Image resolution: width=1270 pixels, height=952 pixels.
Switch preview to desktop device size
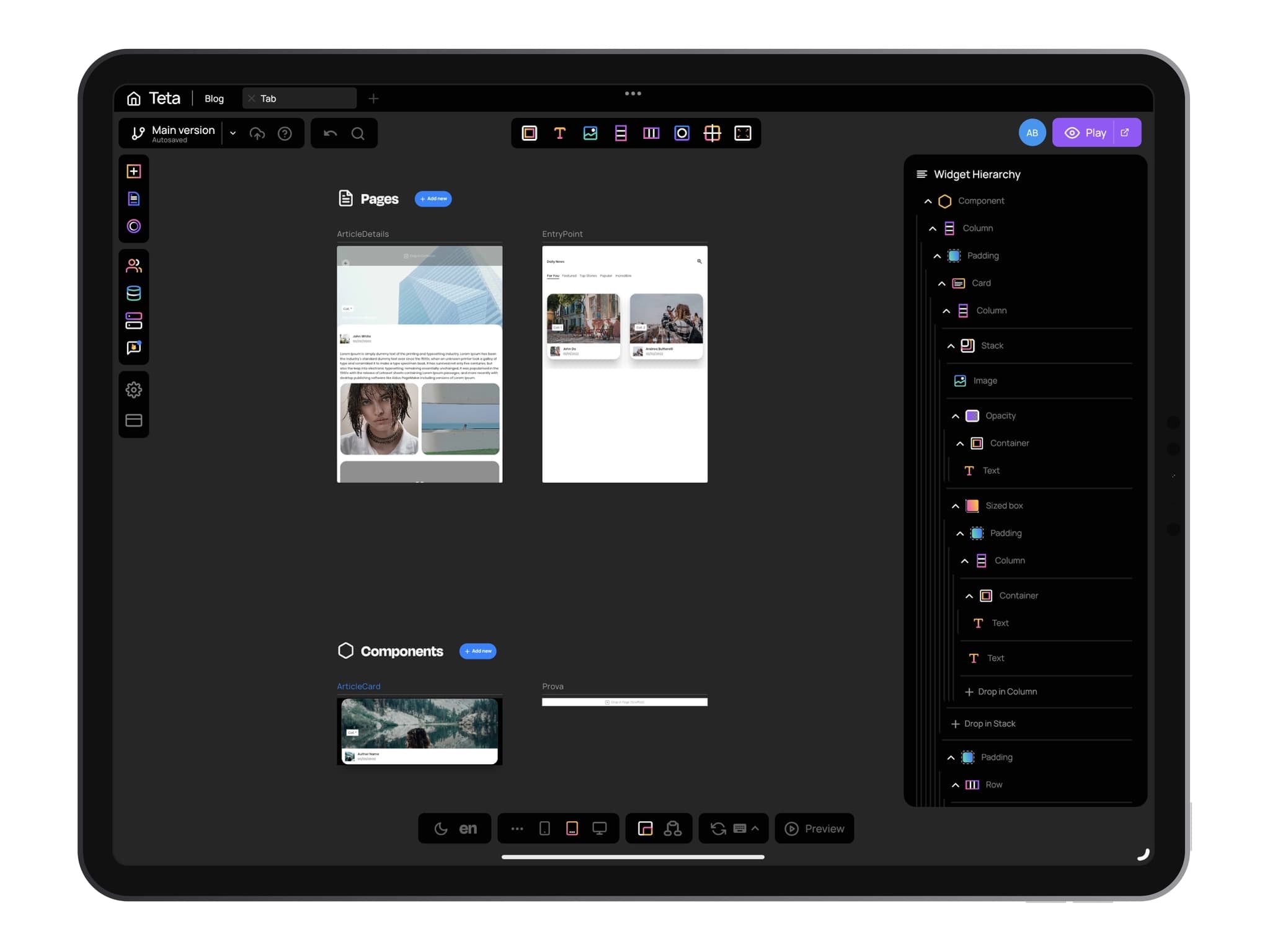(598, 828)
